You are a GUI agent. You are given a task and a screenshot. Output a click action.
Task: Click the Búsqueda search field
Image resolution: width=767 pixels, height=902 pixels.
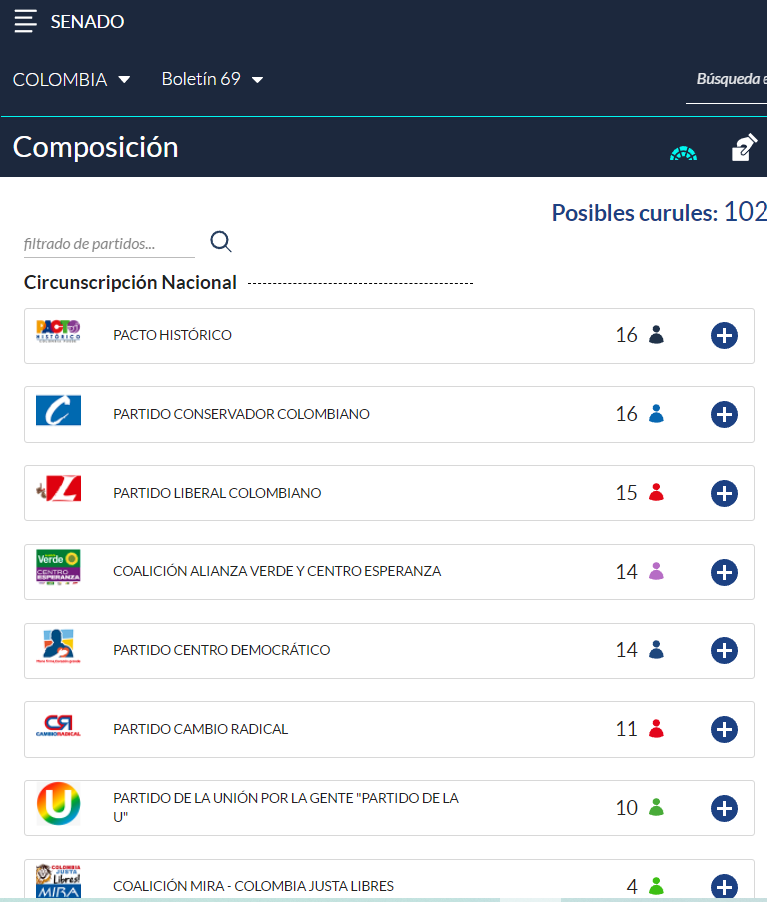coord(728,80)
